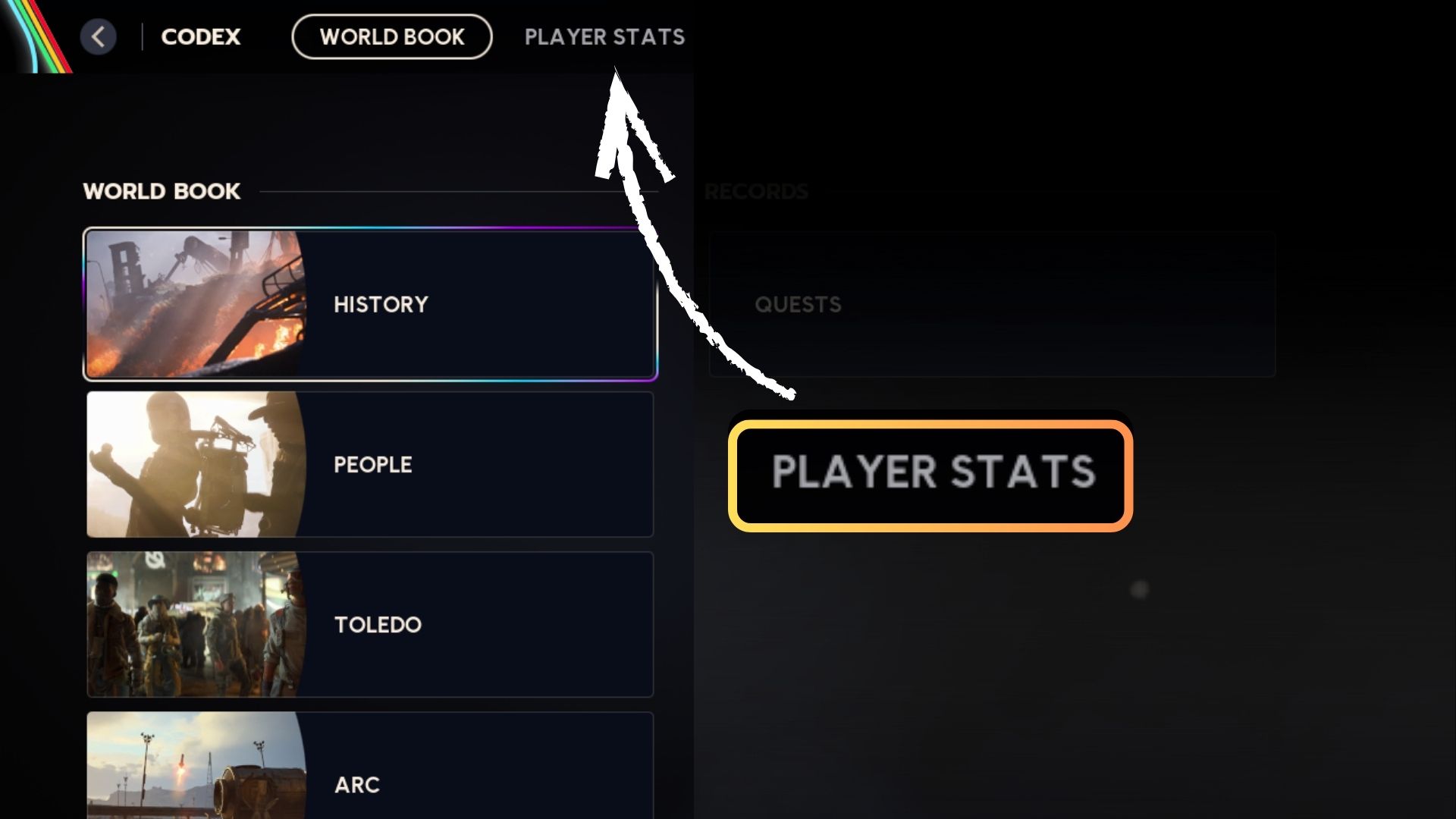
Task: Select the ARC entry label
Action: pos(357,784)
